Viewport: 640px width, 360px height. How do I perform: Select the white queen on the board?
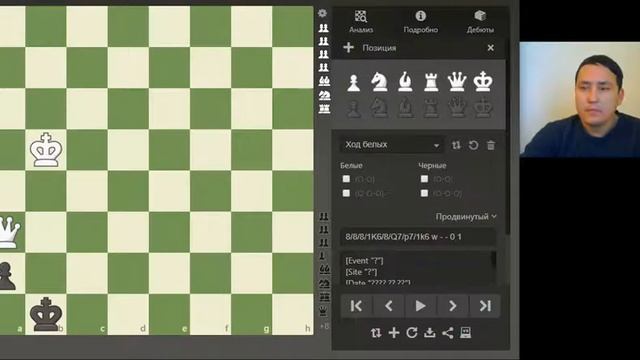pos(9,232)
